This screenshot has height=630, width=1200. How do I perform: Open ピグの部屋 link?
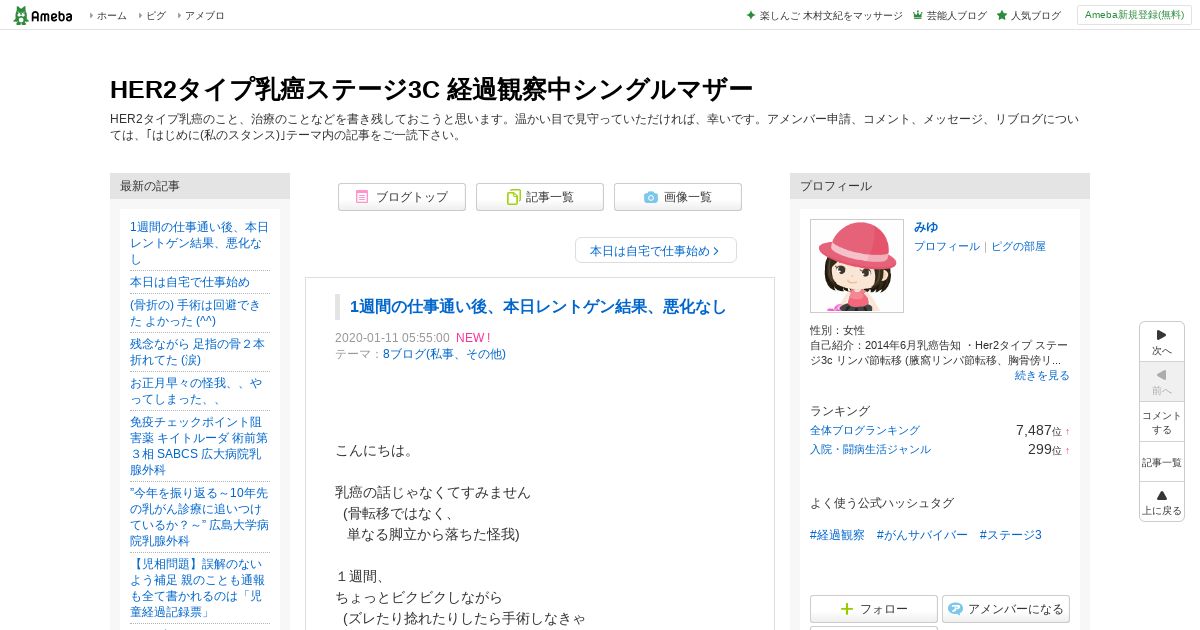point(1018,246)
